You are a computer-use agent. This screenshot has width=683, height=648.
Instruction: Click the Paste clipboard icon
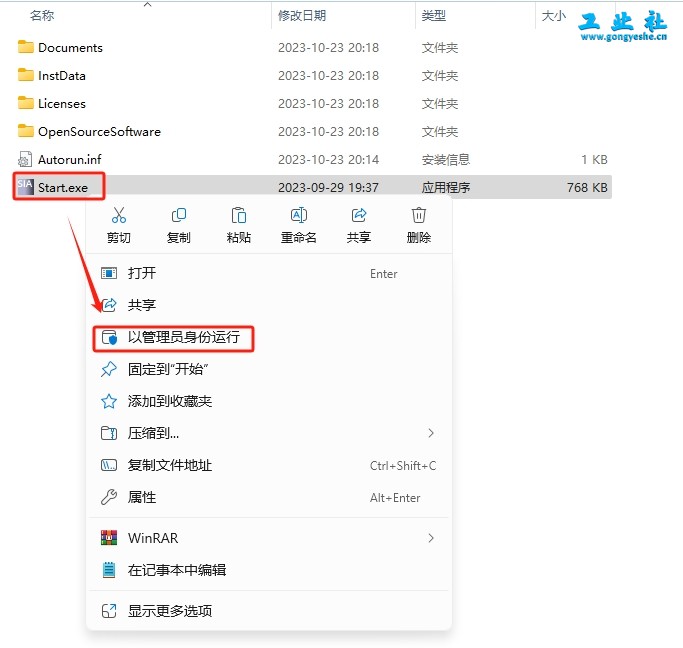pyautogui.click(x=239, y=215)
